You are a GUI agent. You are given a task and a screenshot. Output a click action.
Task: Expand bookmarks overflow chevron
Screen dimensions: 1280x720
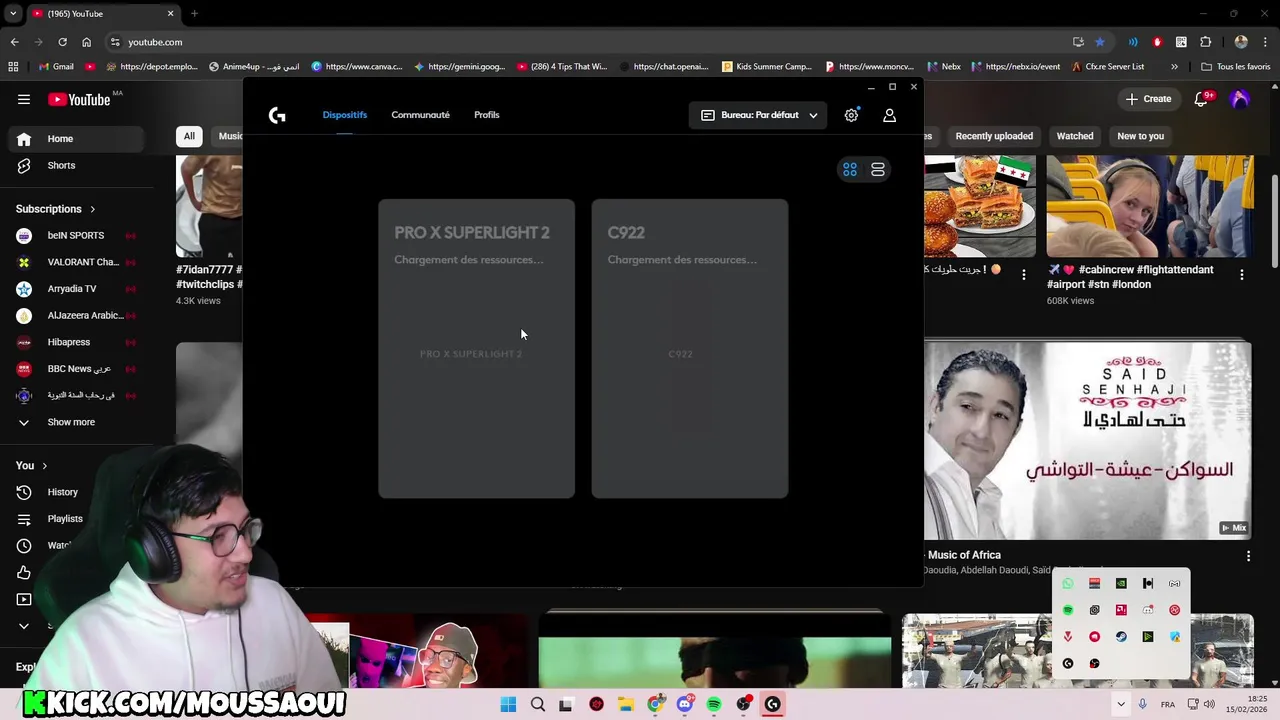pyautogui.click(x=1174, y=67)
